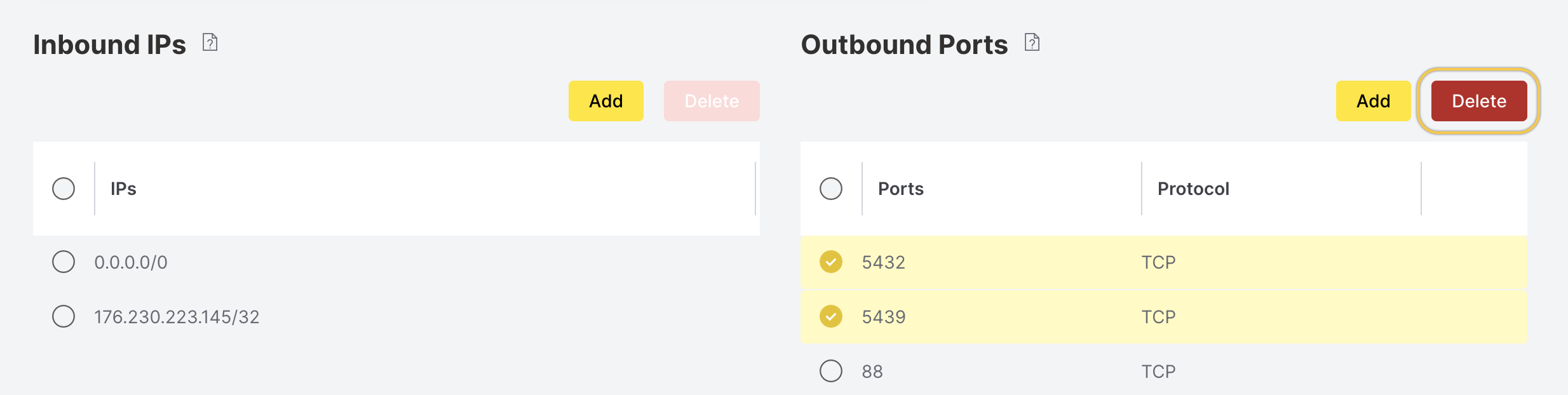
Task: Click the TCP protocol cell of port 88
Action: (x=1158, y=372)
